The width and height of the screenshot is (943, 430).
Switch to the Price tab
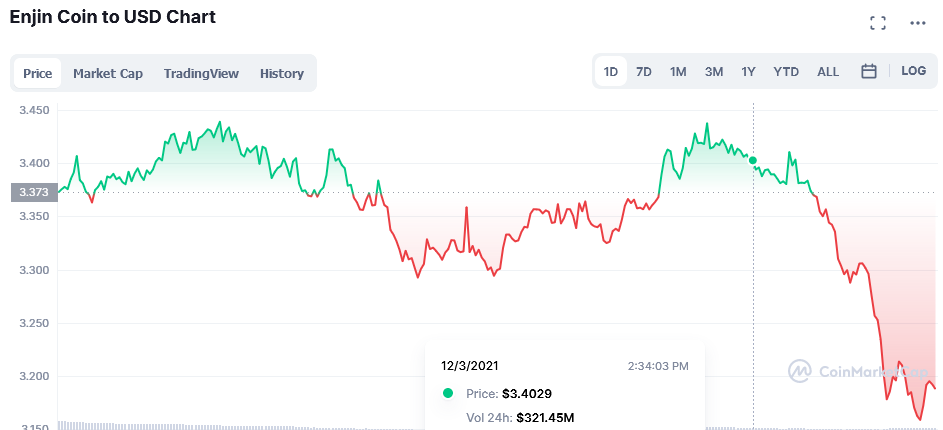click(37, 73)
